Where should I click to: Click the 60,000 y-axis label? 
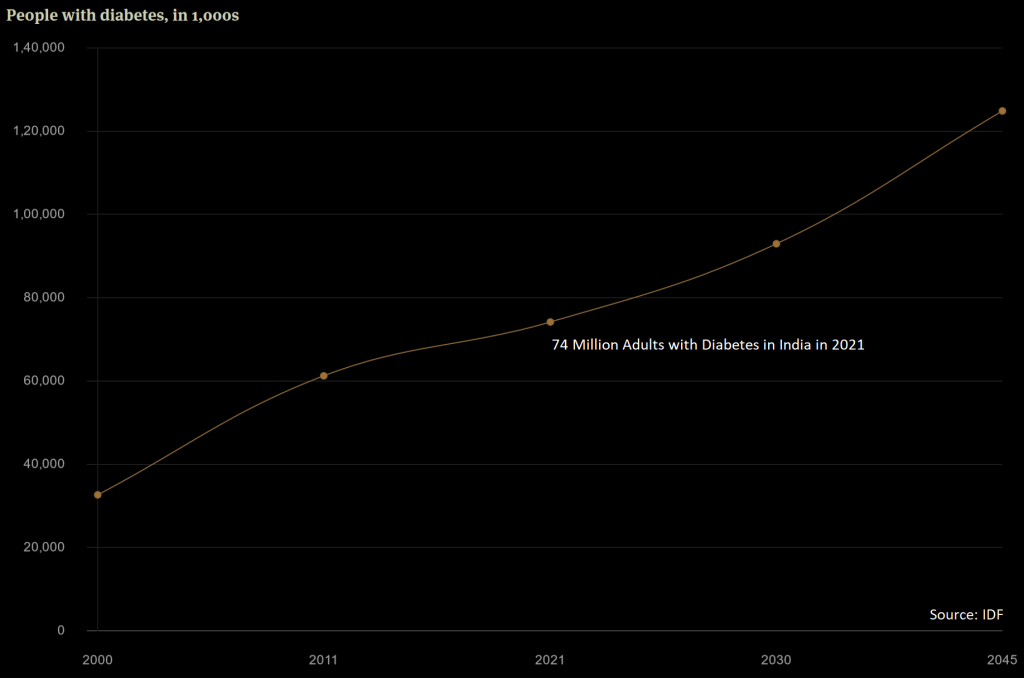pyautogui.click(x=44, y=379)
